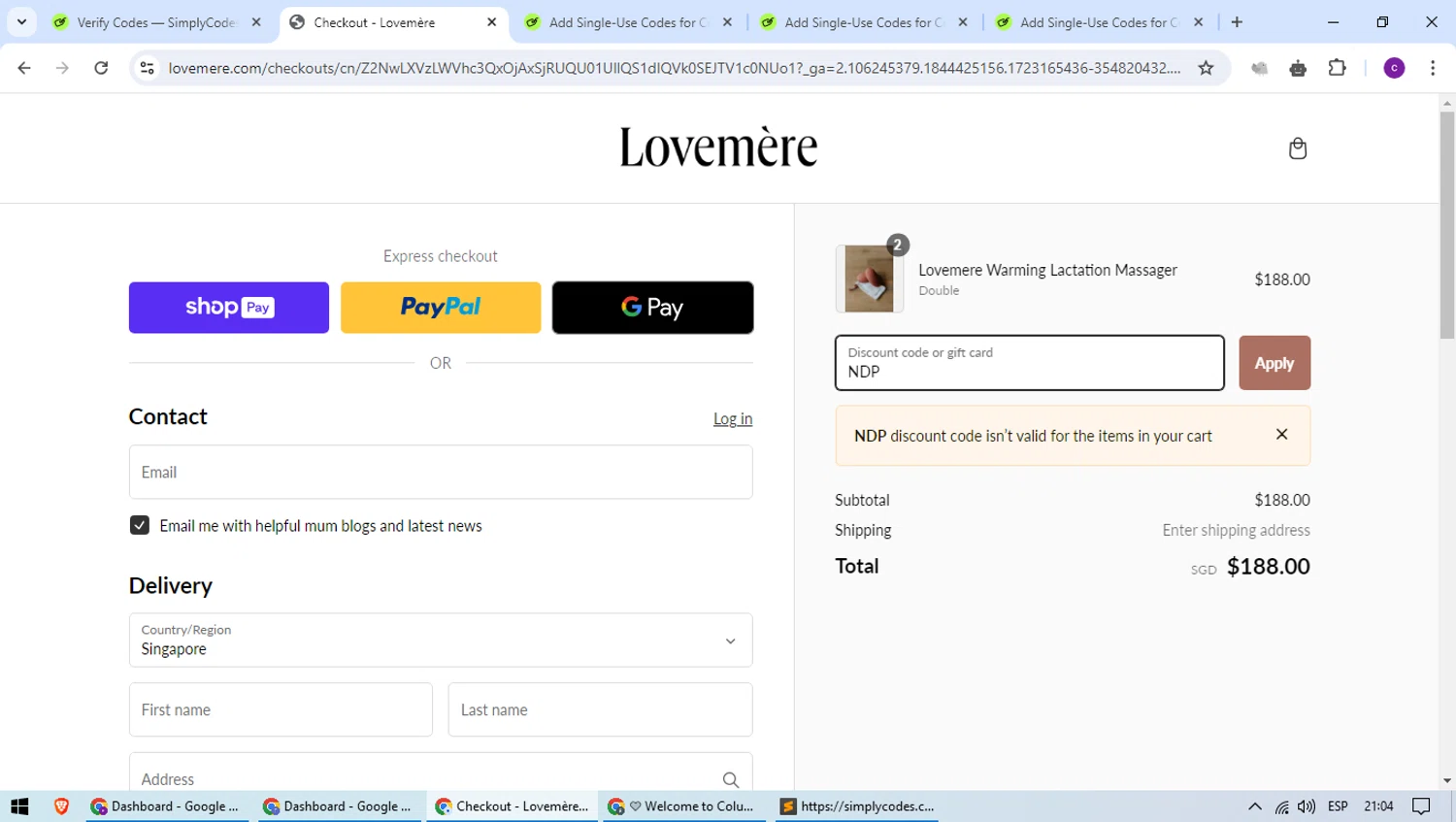This screenshot has height=822, width=1456.
Task: Switch the ESP input language indicator
Action: coord(1338,806)
